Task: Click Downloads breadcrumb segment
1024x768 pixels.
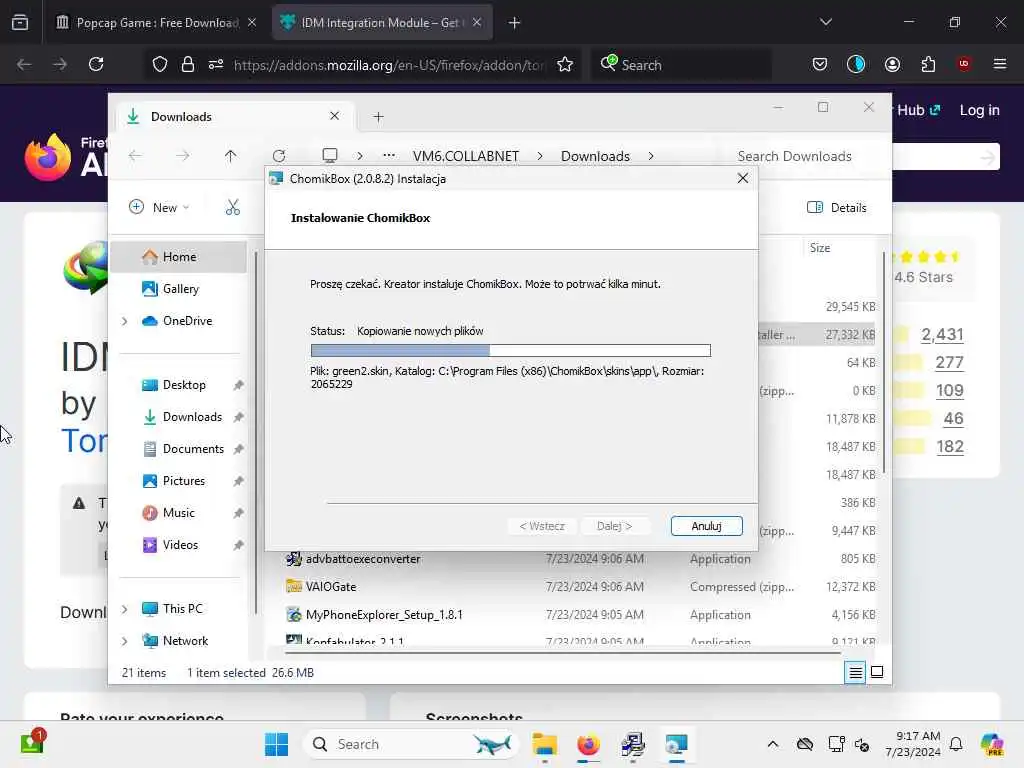Action: pos(595,156)
